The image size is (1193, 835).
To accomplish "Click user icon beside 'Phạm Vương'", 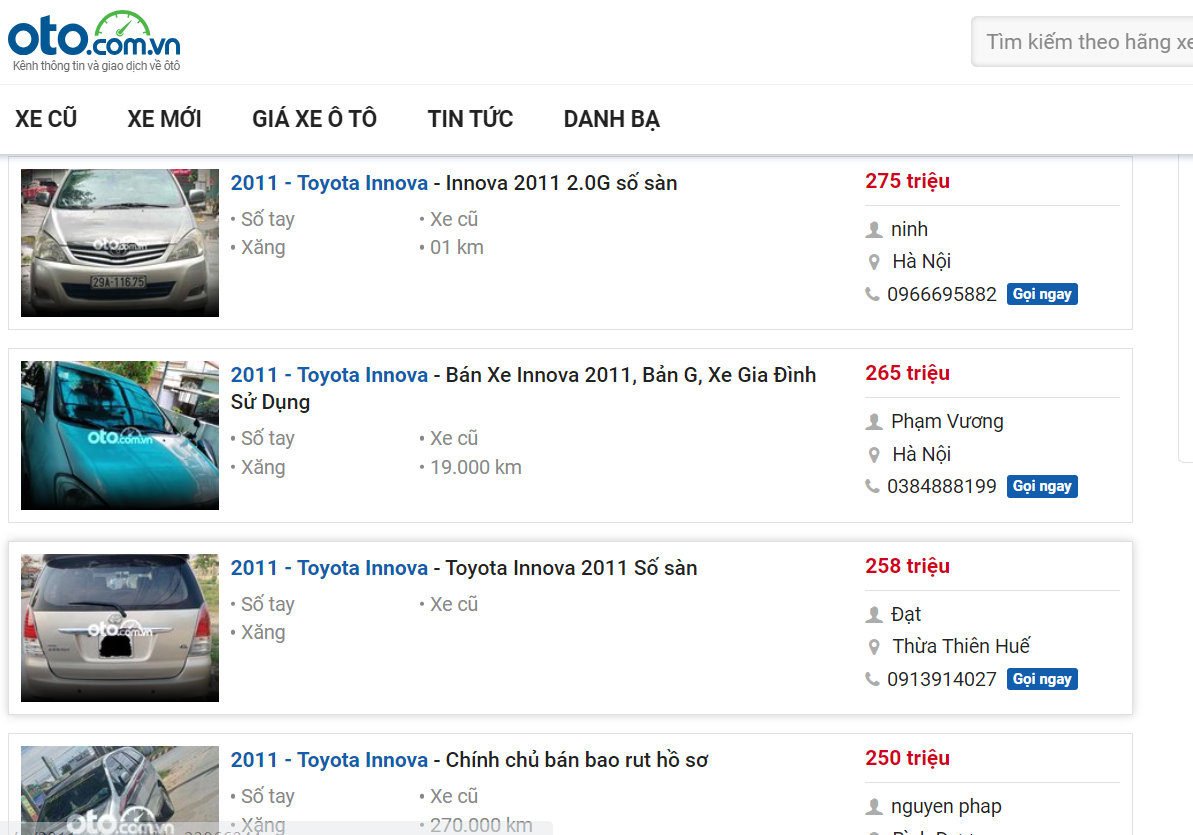I will click(x=874, y=422).
